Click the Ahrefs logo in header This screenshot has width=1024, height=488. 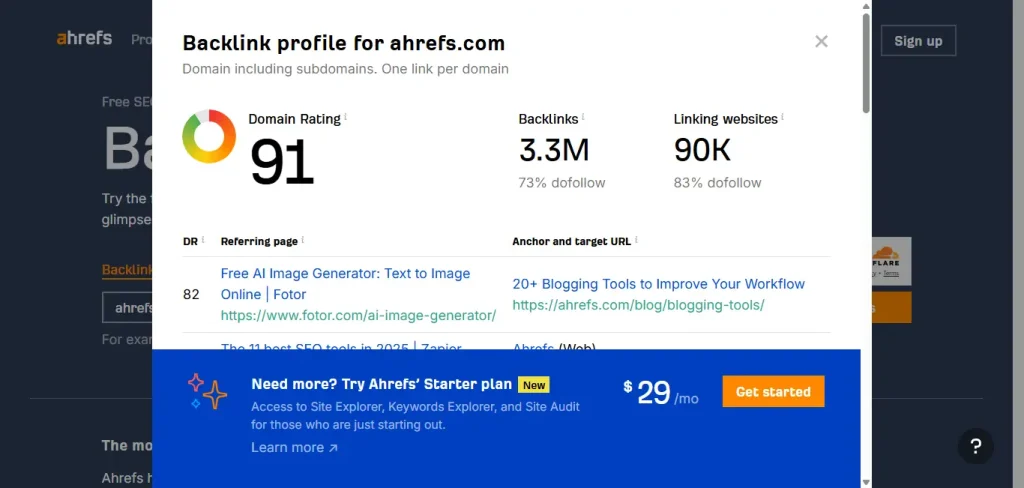click(84, 39)
